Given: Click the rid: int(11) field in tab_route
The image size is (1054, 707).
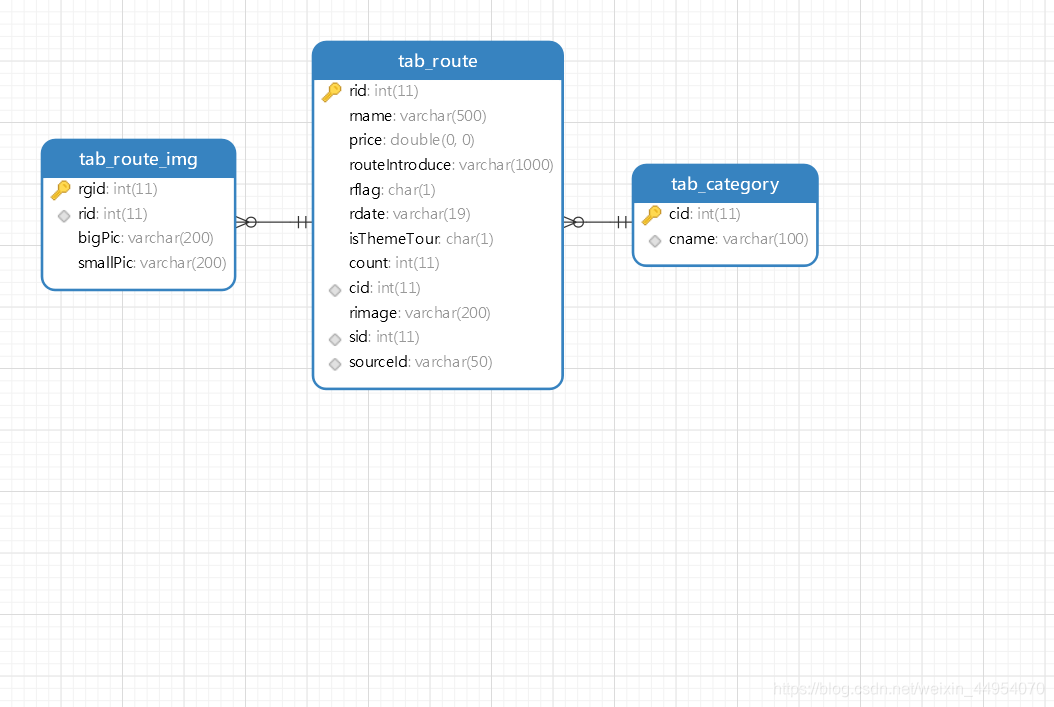Looking at the screenshot, I should point(384,91).
